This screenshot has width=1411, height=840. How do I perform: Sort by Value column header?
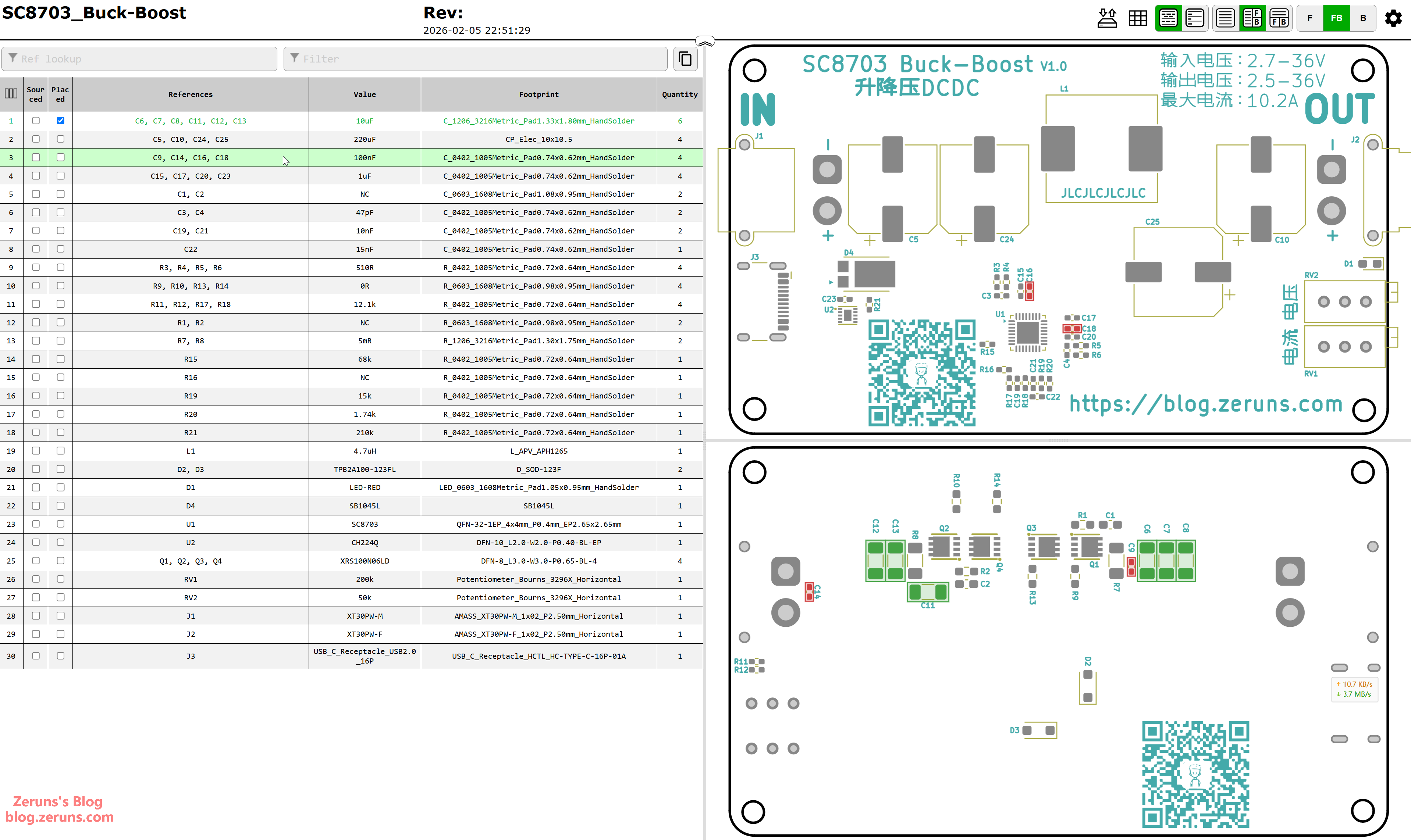click(x=365, y=94)
